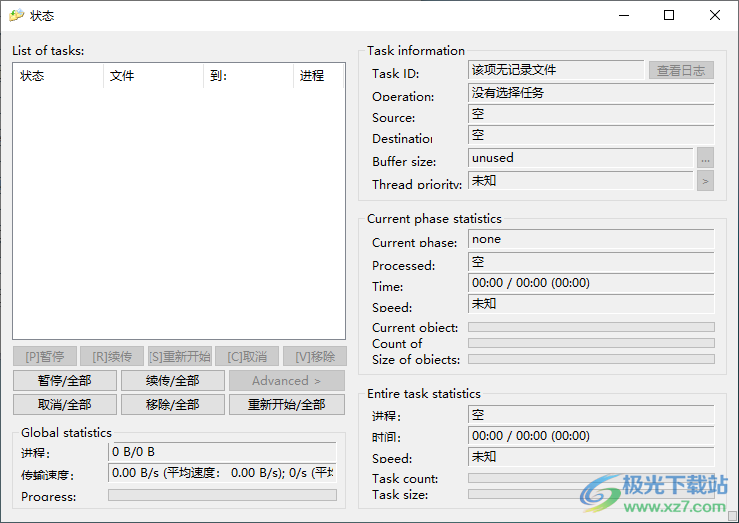Click Speed field in current phase statistics
This screenshot has width=739, height=523.
click(591, 304)
